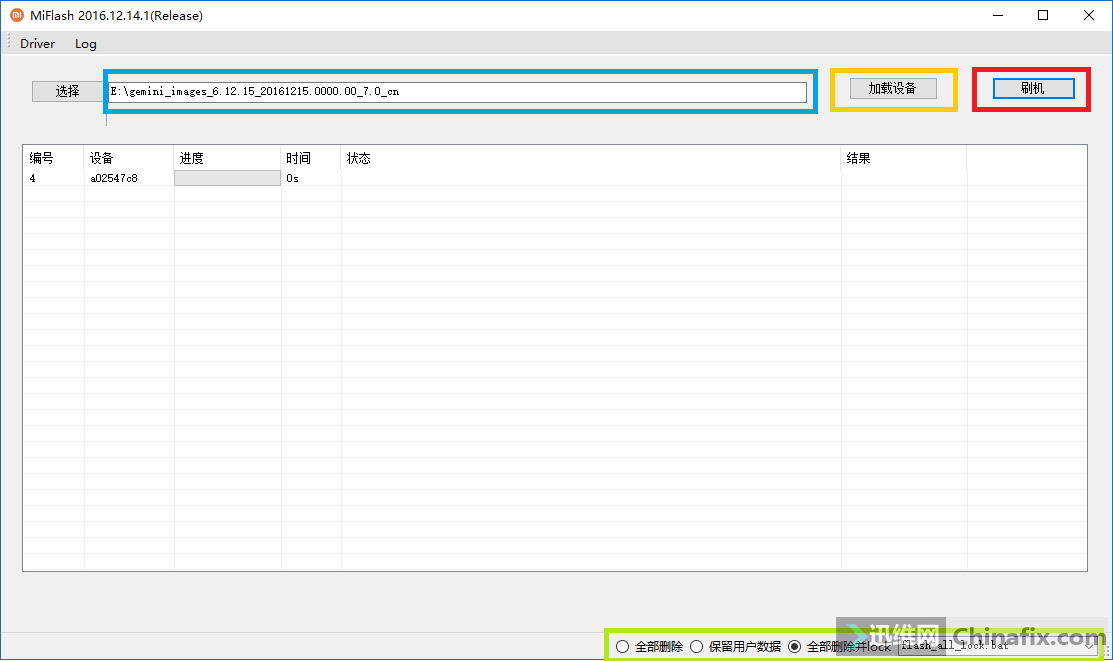
Task: Maximize the MiFlash window
Action: point(1043,15)
